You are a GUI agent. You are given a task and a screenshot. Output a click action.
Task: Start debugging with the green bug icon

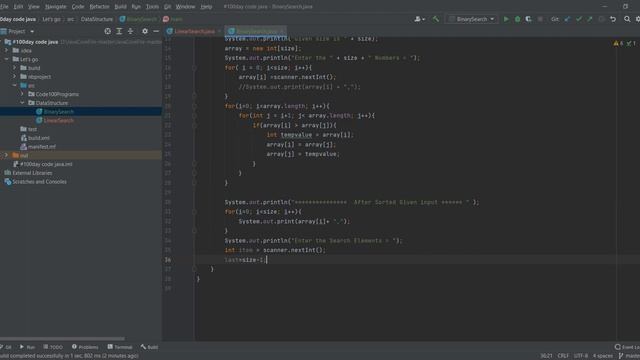pos(517,19)
